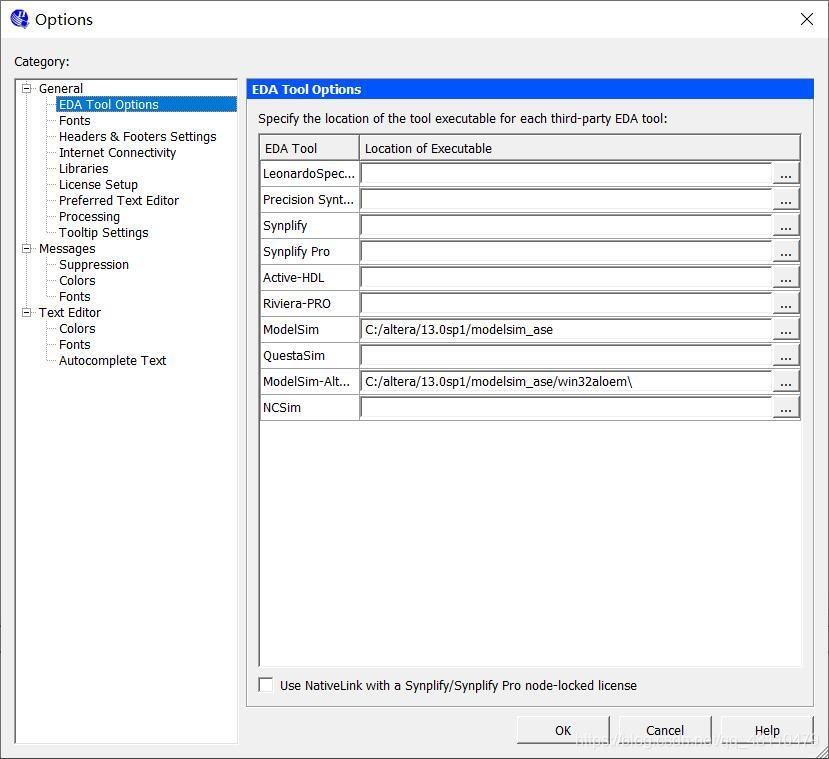The height and width of the screenshot is (759, 829).
Task: Select Fonts under Text Editor
Action: click(75, 344)
